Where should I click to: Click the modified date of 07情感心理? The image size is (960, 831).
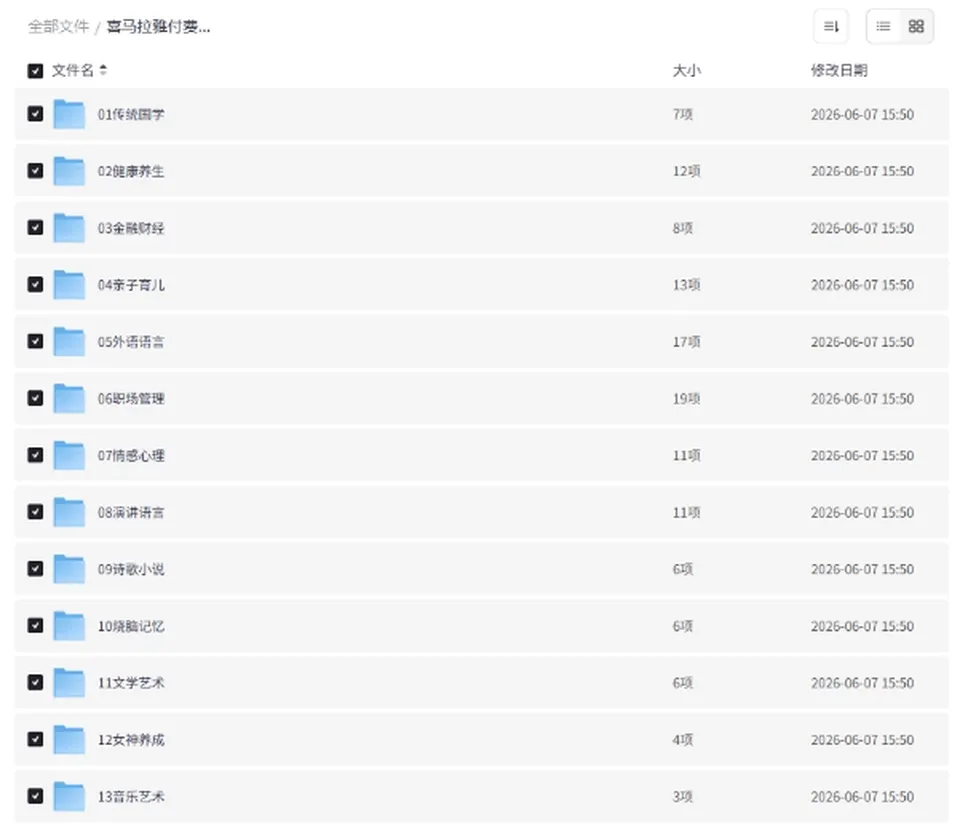[x=862, y=456]
